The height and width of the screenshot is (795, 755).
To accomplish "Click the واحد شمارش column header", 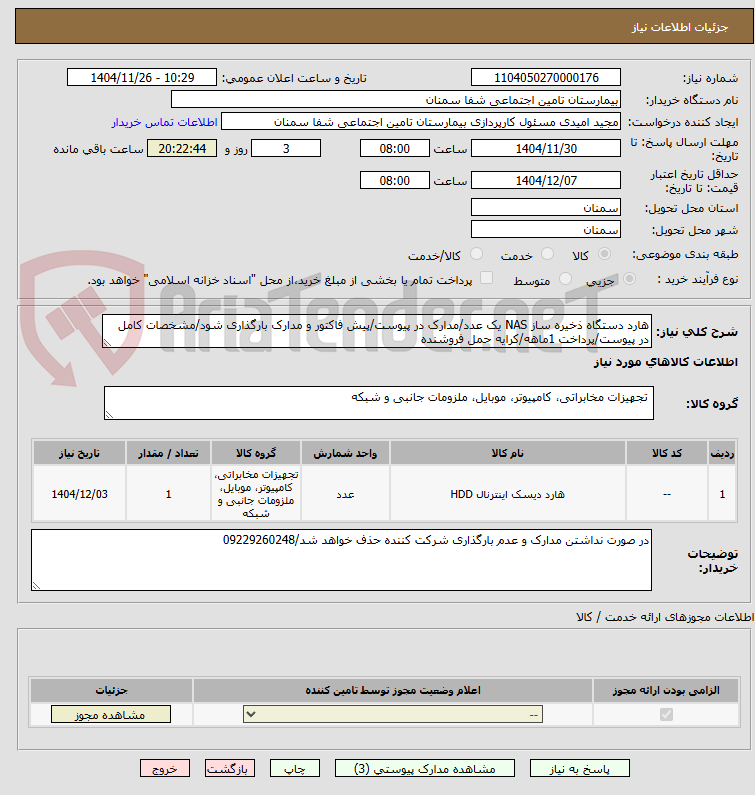I will pos(345,453).
